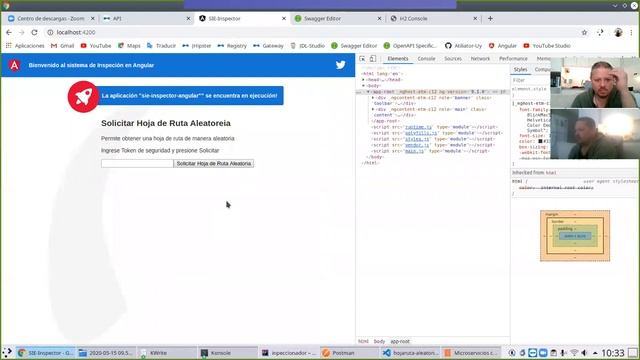Activate the DevTools element inspector picker
640x360 pixels.
tap(362, 59)
